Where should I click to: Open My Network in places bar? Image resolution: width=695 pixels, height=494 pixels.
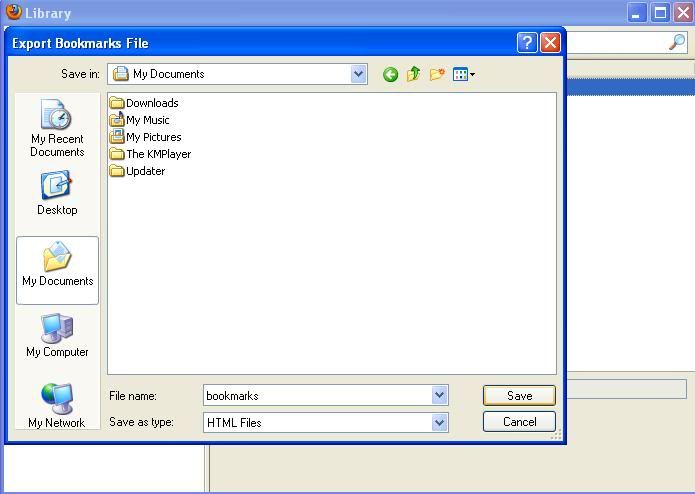coord(57,405)
